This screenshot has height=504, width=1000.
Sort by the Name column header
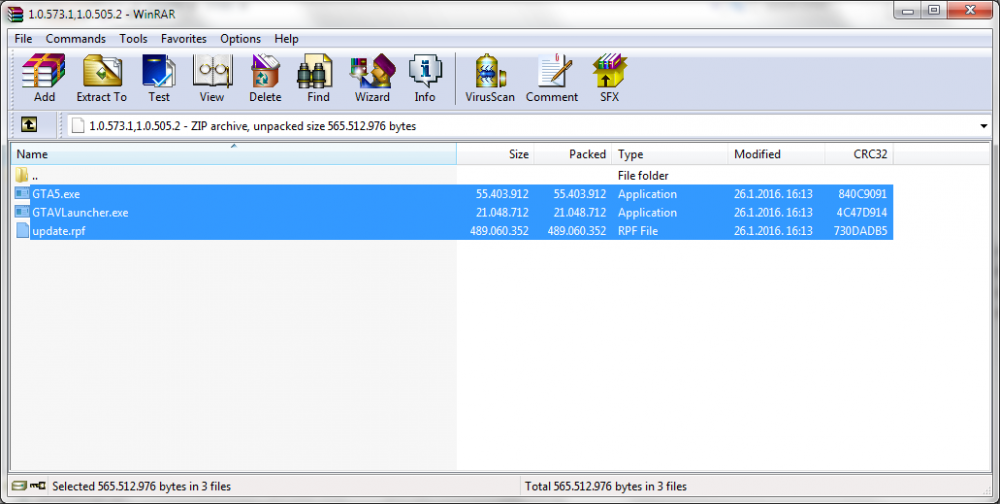[x=233, y=154]
